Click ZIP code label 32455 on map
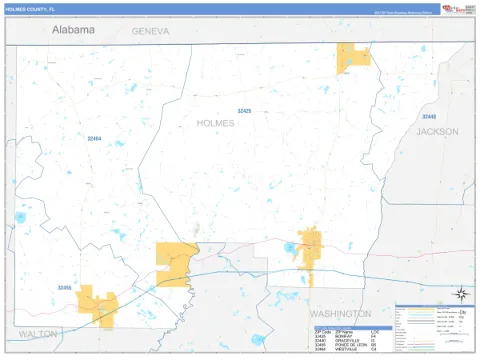This screenshot has width=480, height=360. (65, 288)
